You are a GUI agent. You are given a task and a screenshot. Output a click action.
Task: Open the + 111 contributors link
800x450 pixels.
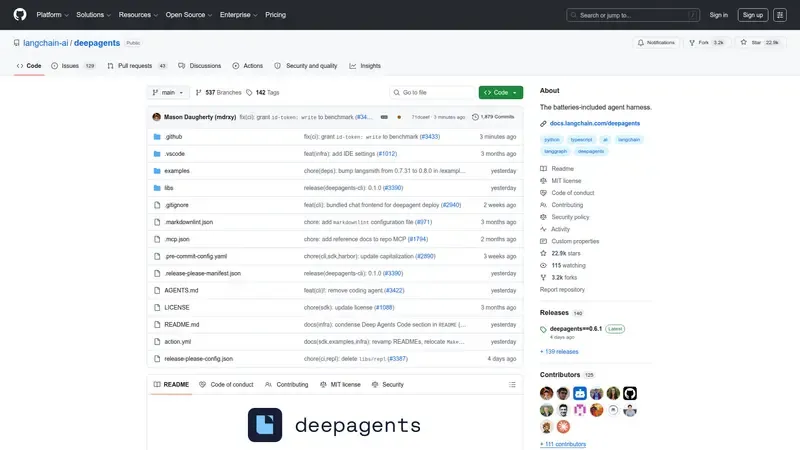tap(563, 444)
